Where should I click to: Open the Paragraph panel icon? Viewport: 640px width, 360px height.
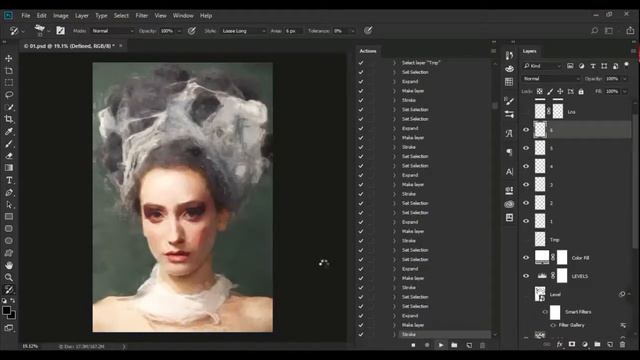point(509,152)
